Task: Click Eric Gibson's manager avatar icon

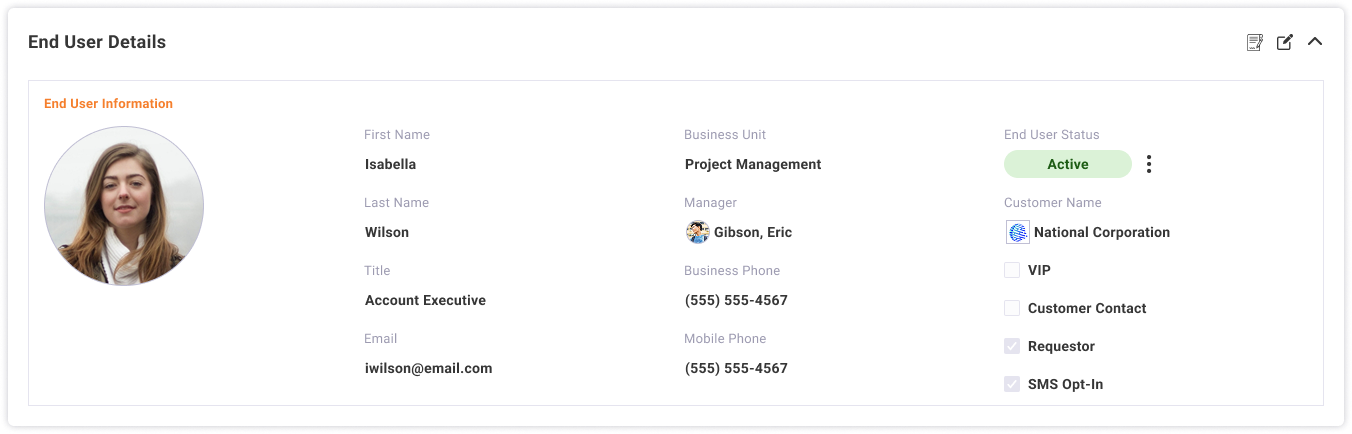Action: 697,232
